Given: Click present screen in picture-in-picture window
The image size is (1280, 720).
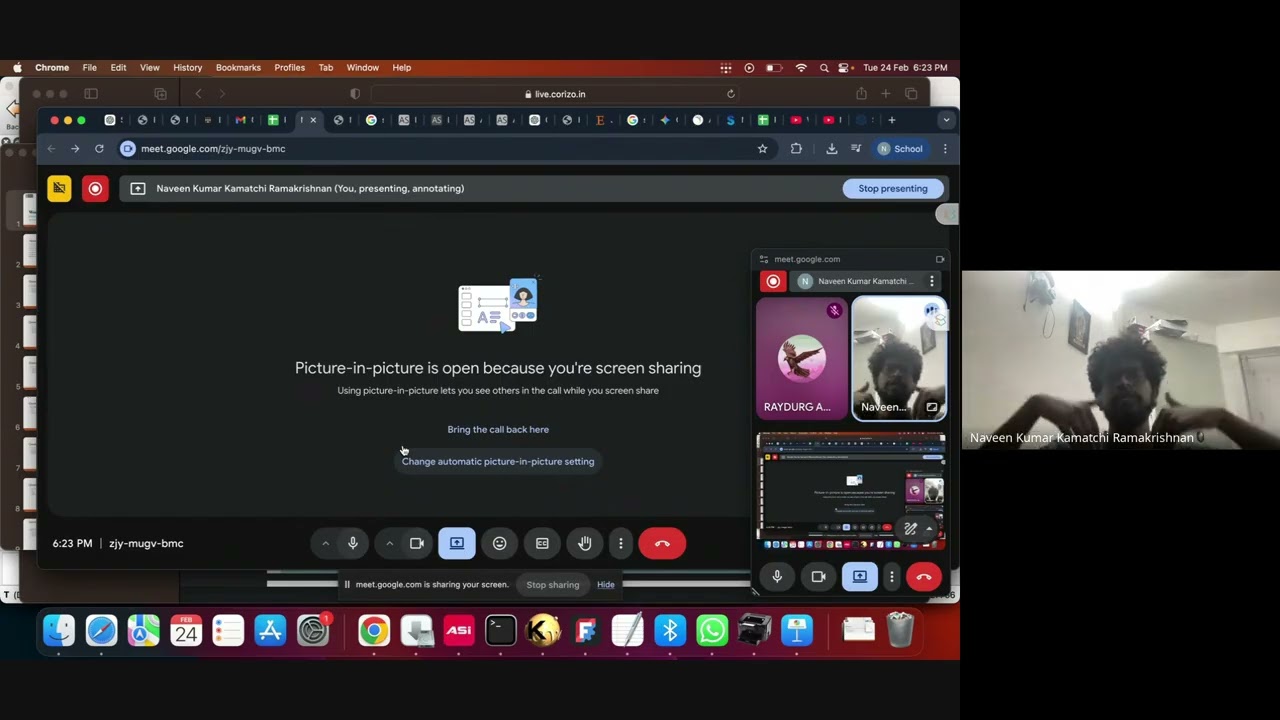Looking at the screenshot, I should [860, 576].
